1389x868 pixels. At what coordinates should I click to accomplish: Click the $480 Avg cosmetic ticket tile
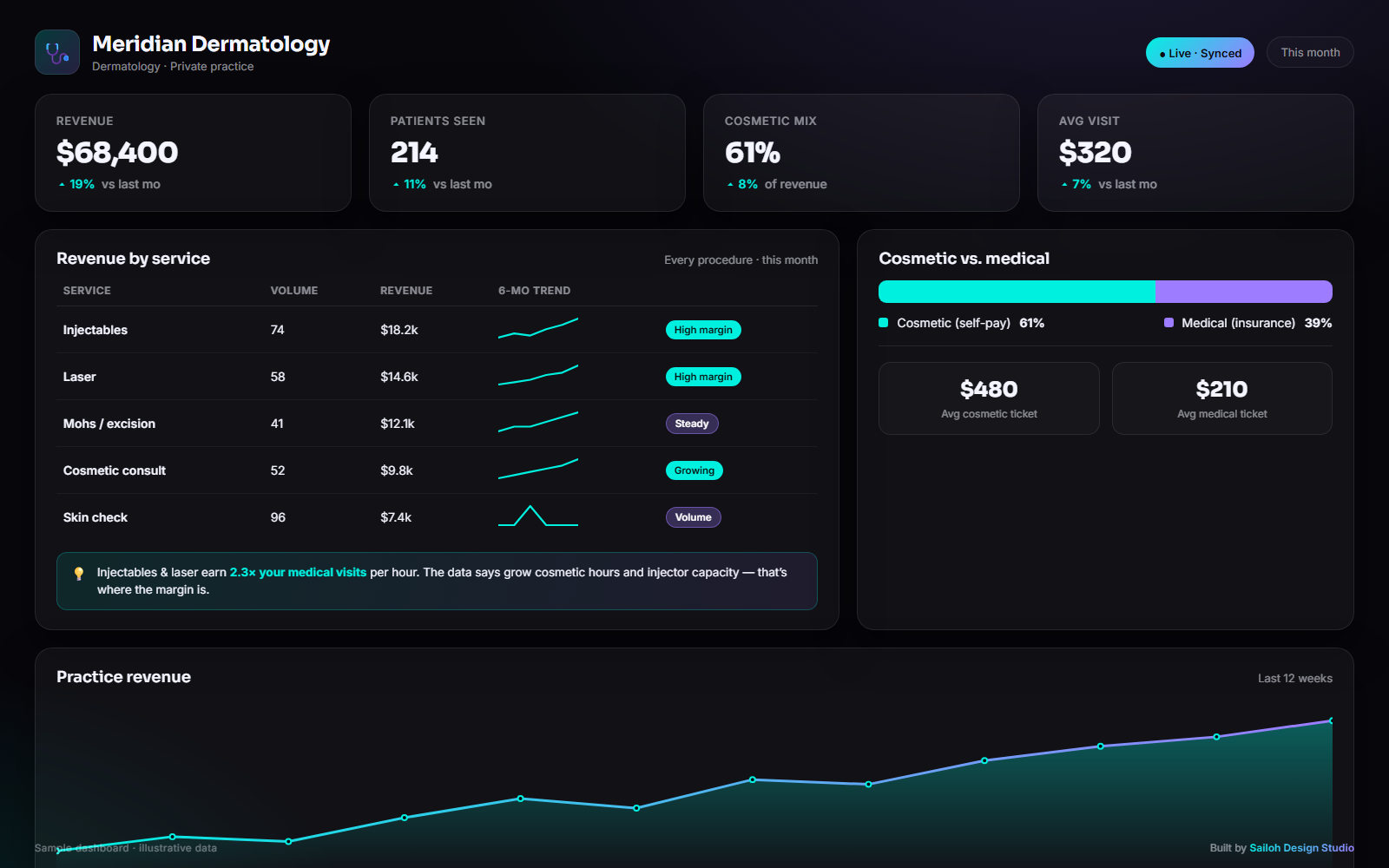coord(989,398)
